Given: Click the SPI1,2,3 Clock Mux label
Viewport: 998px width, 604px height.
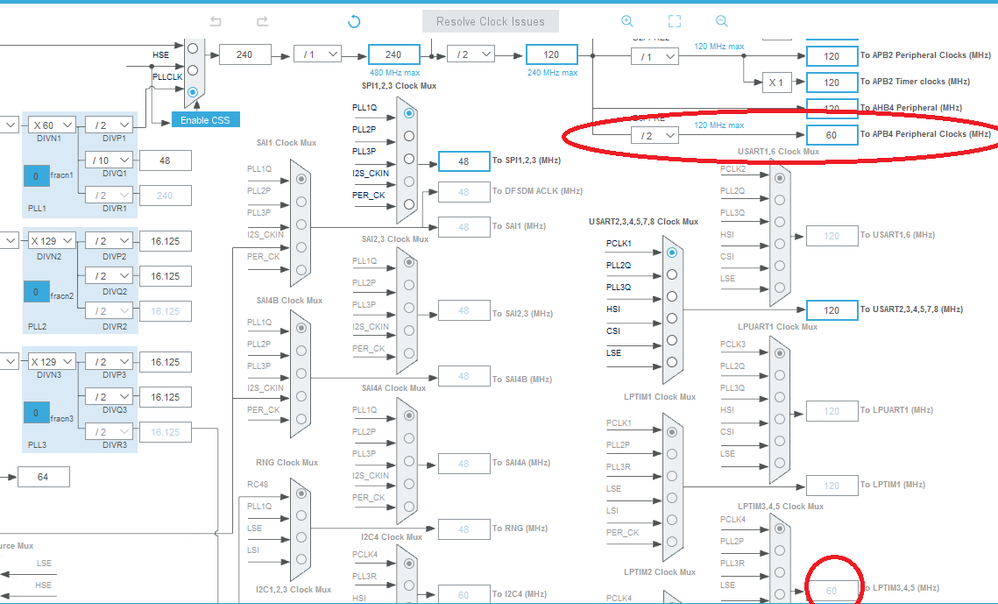Looking at the screenshot, I should pos(399,85).
